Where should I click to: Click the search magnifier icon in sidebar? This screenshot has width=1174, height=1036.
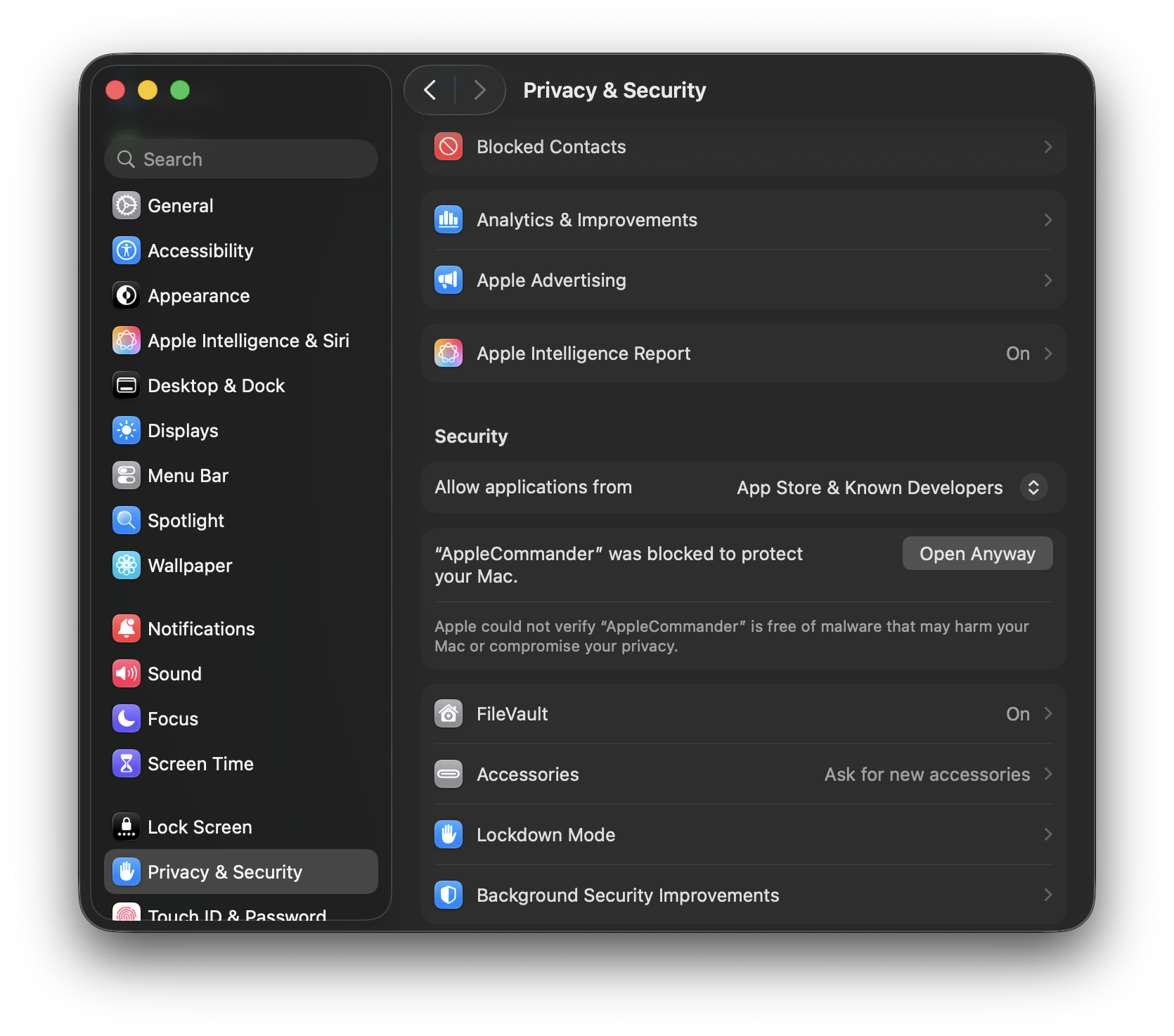tap(126, 160)
